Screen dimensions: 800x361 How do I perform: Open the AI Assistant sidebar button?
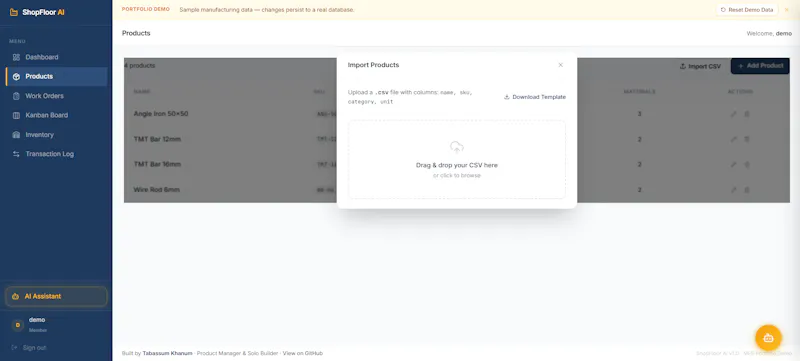(56, 296)
